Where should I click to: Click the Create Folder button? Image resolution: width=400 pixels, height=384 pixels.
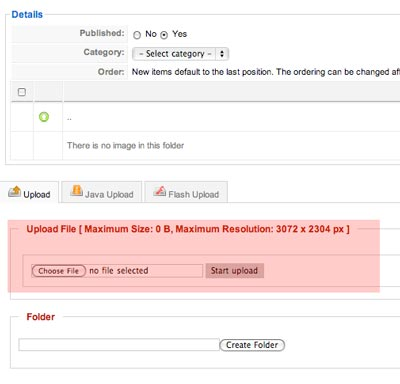tap(252, 345)
